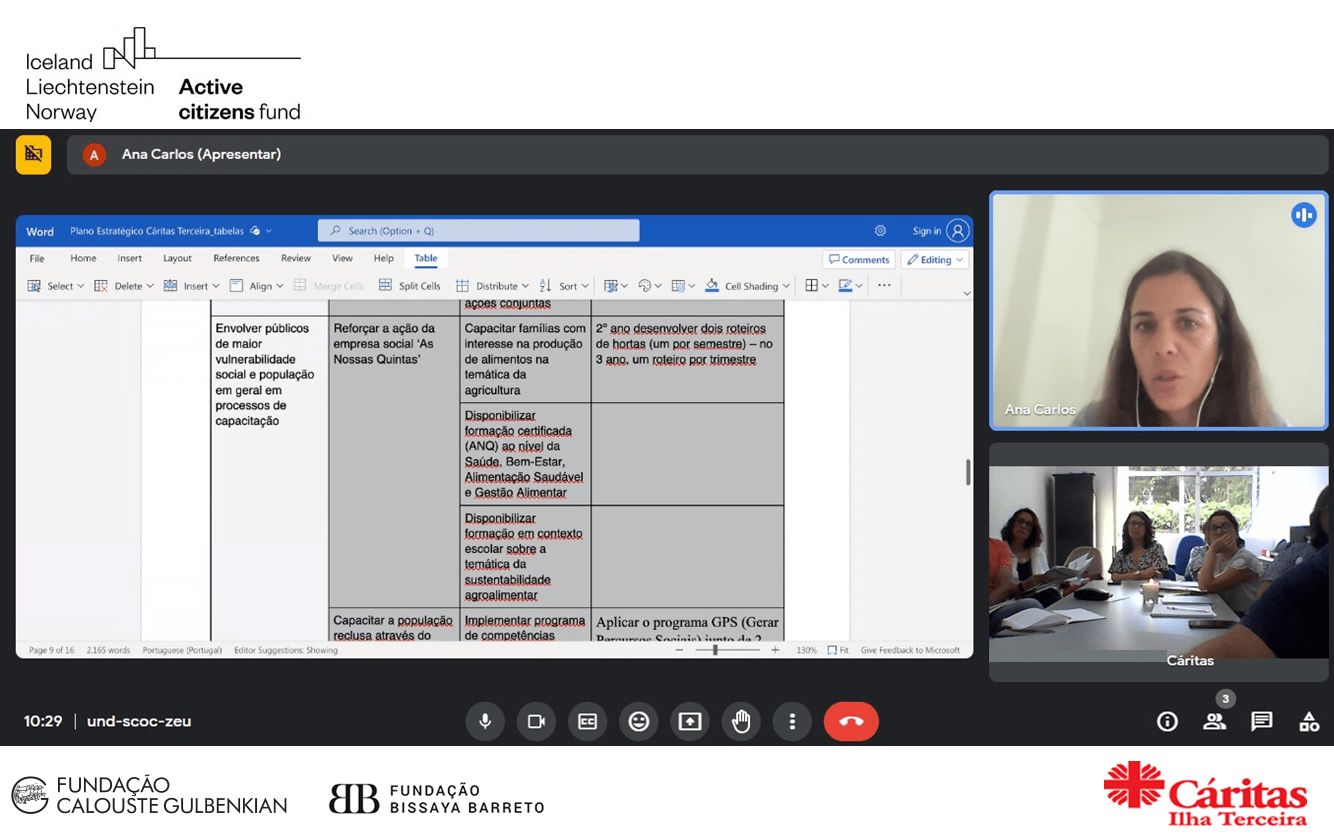Show the participants list
This screenshot has width=1334, height=839.
[1215, 721]
